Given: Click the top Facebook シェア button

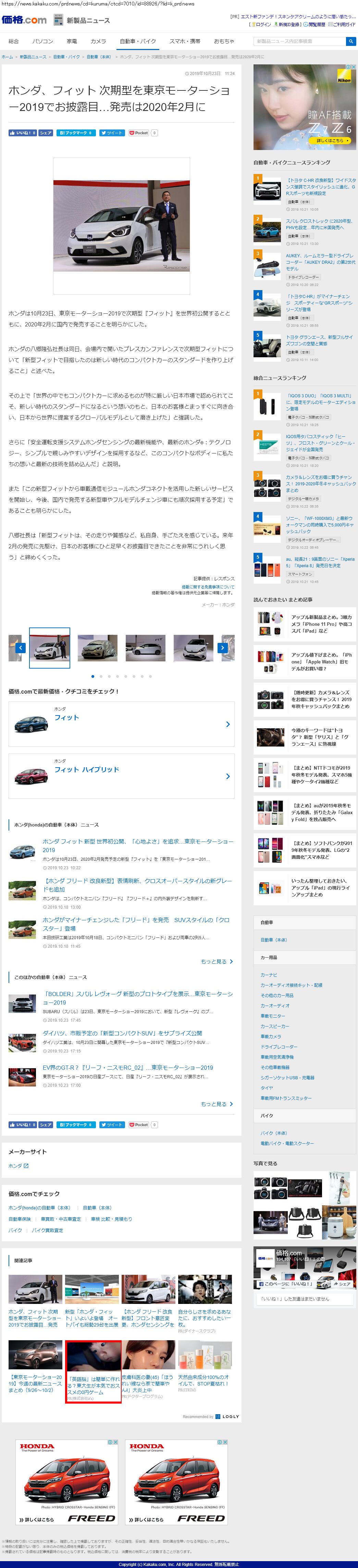Looking at the screenshot, I should [x=46, y=133].
